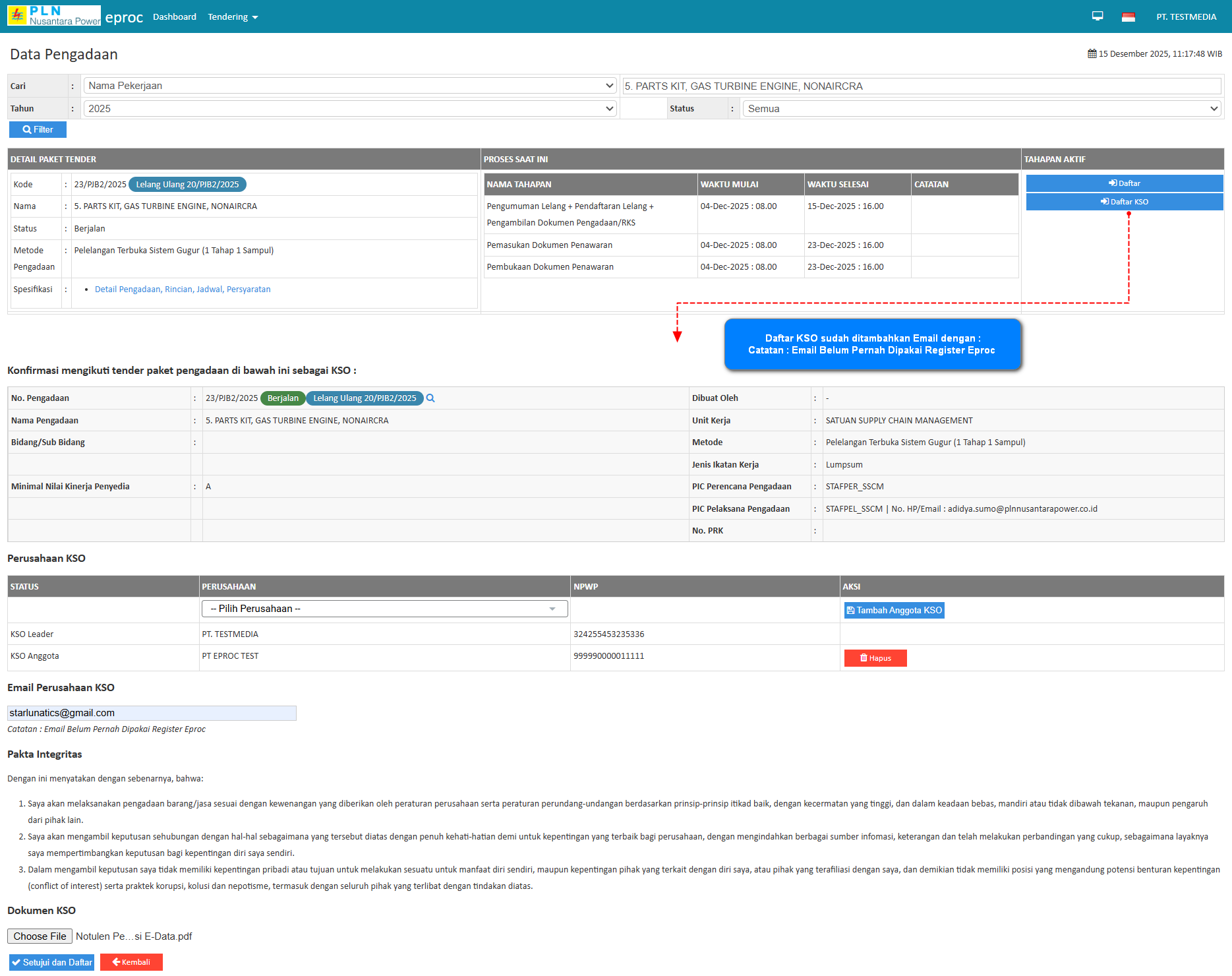Open the Tendering menu
Viewport: 1232px width, 976px height.
click(232, 17)
